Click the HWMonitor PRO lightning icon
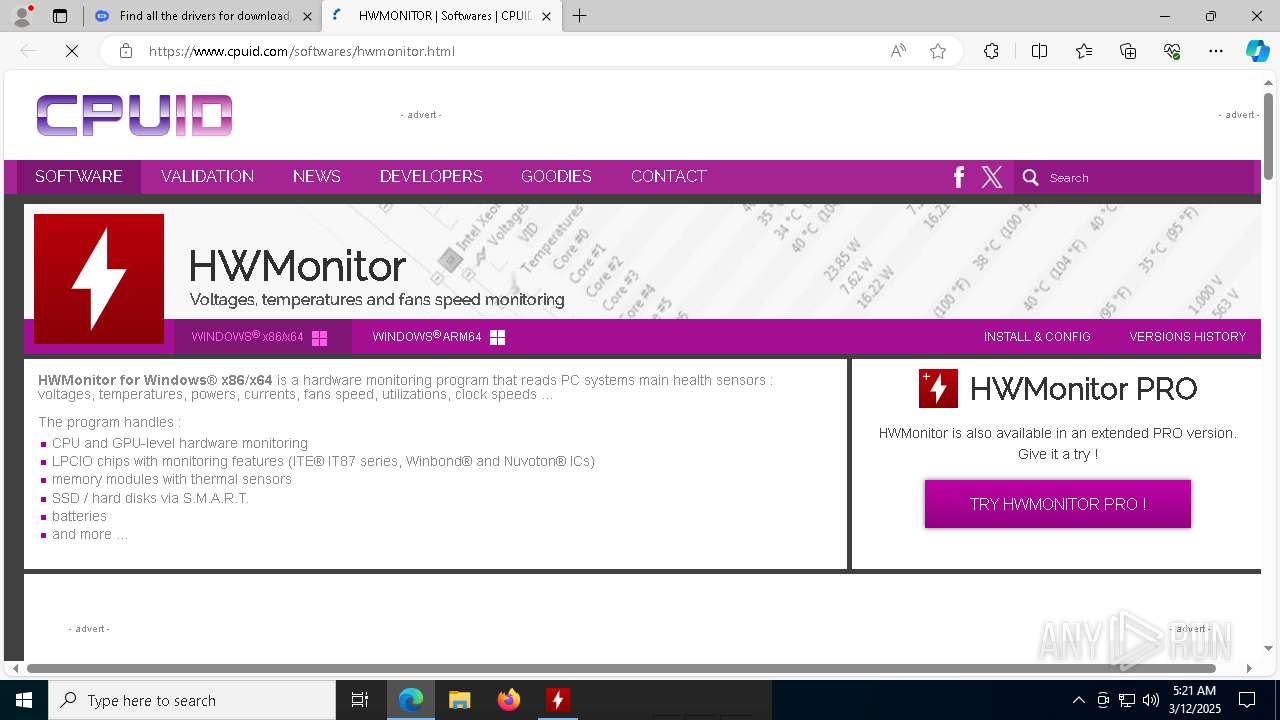This screenshot has height=720, width=1280. (x=938, y=388)
